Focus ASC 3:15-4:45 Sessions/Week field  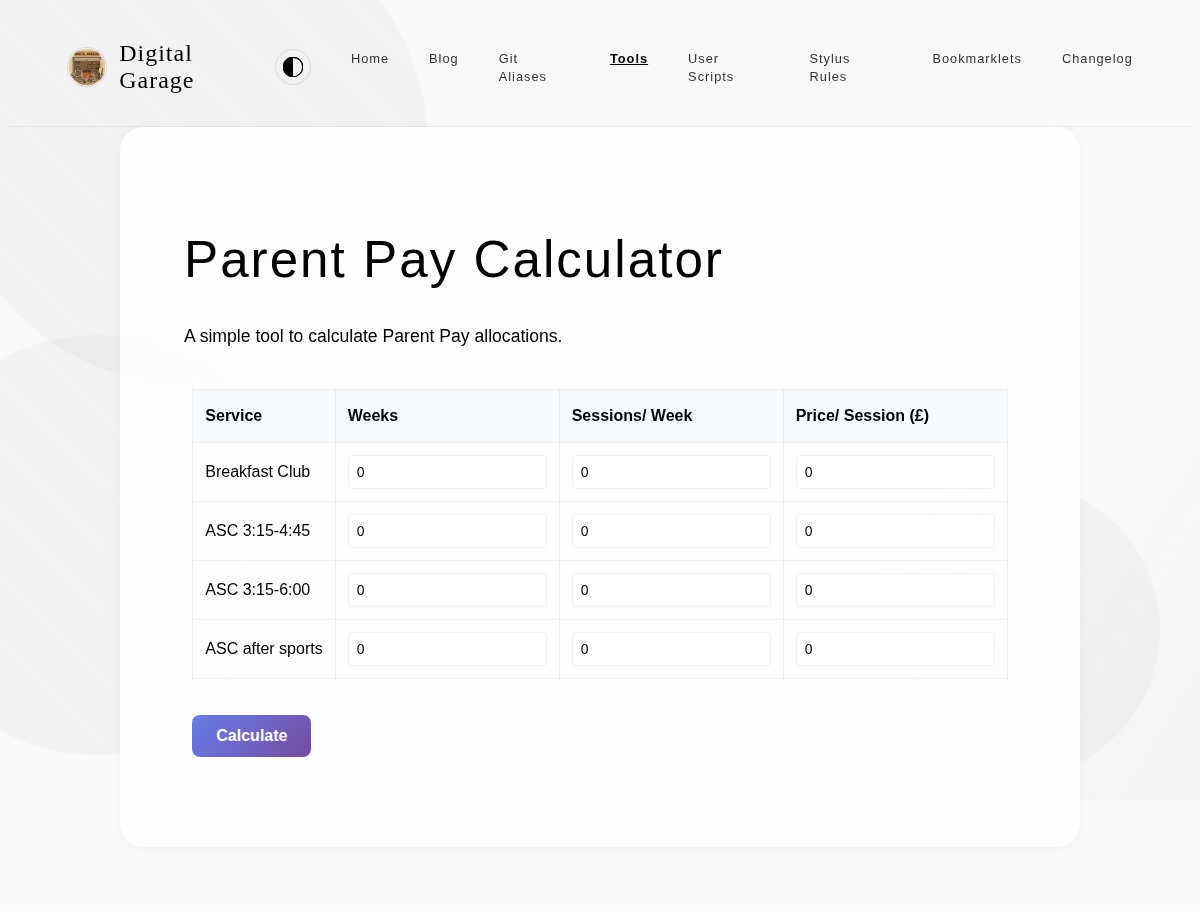click(x=671, y=531)
